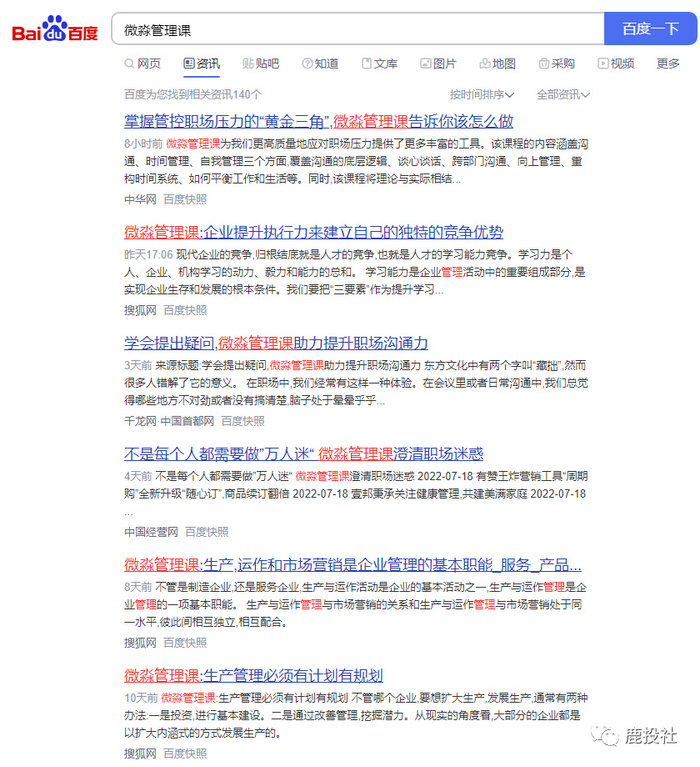Click the search input containing 微淼管理课

pos(358,29)
